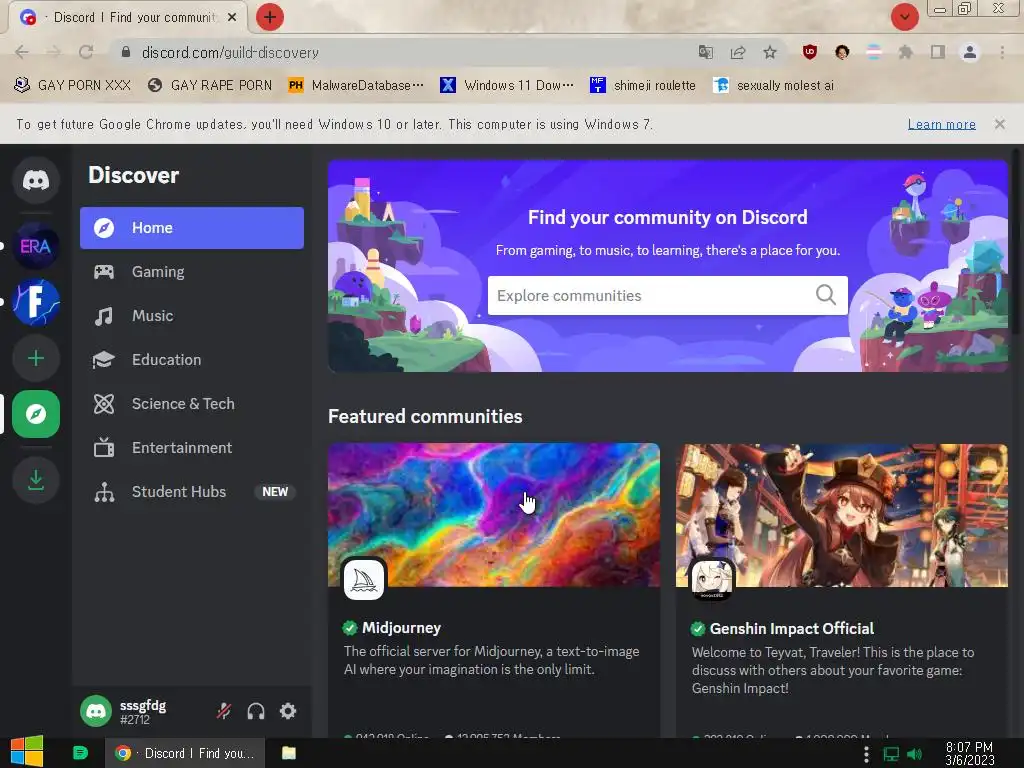Screen dimensions: 1024x768
Task: Click the Add a Server plus icon
Action: pos(36,358)
